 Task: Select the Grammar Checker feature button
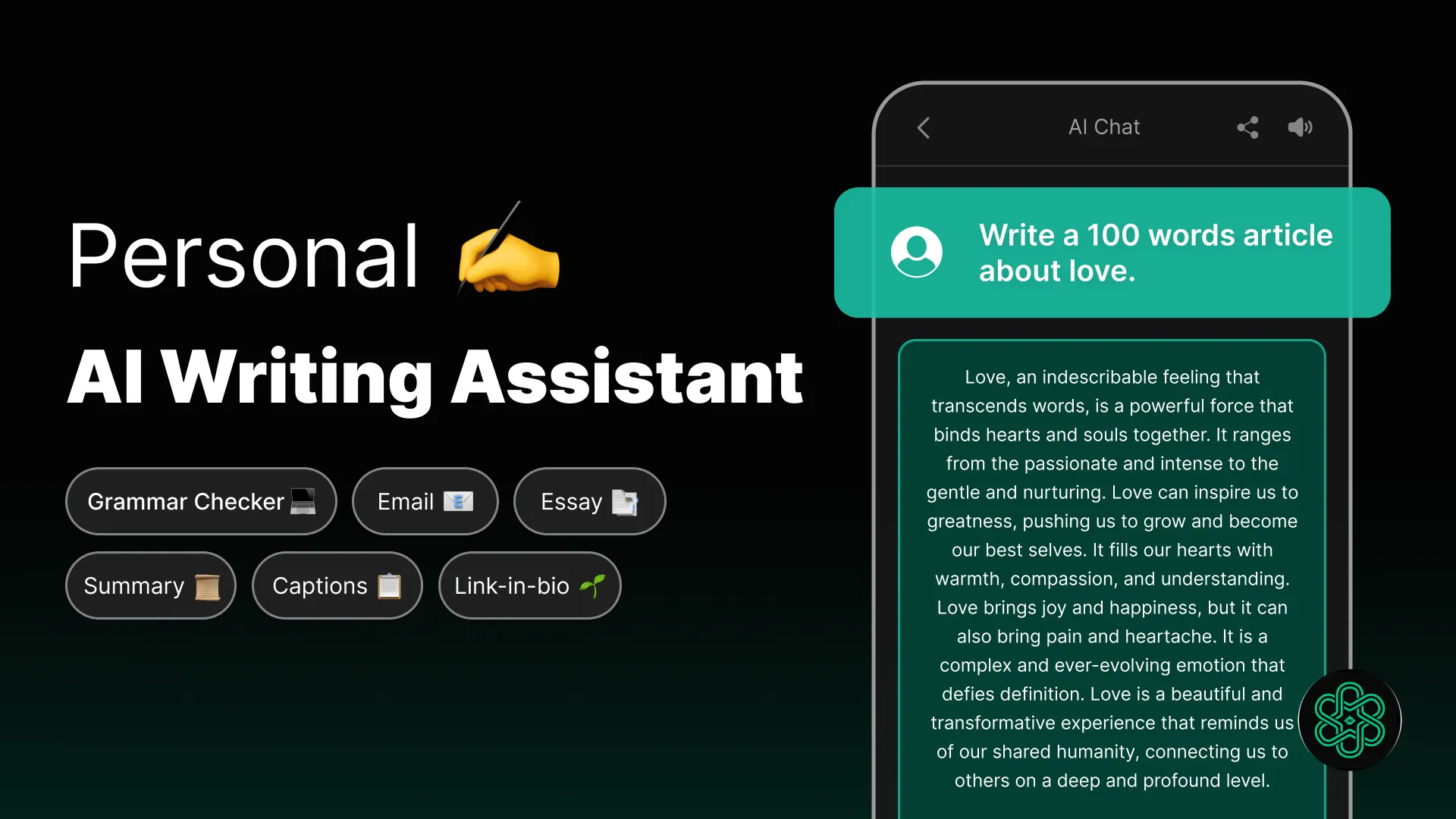tap(200, 500)
